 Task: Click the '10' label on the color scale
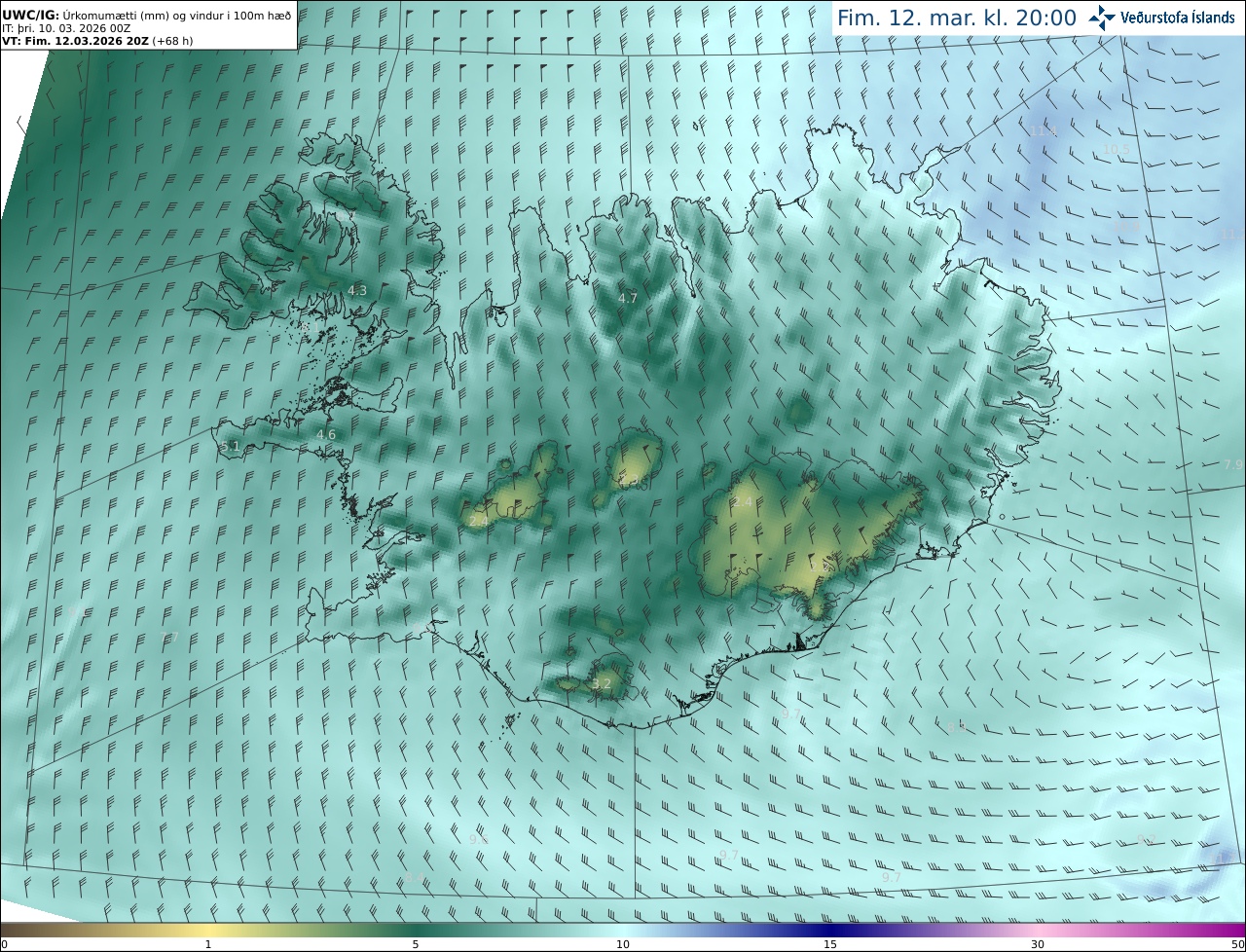click(x=623, y=944)
